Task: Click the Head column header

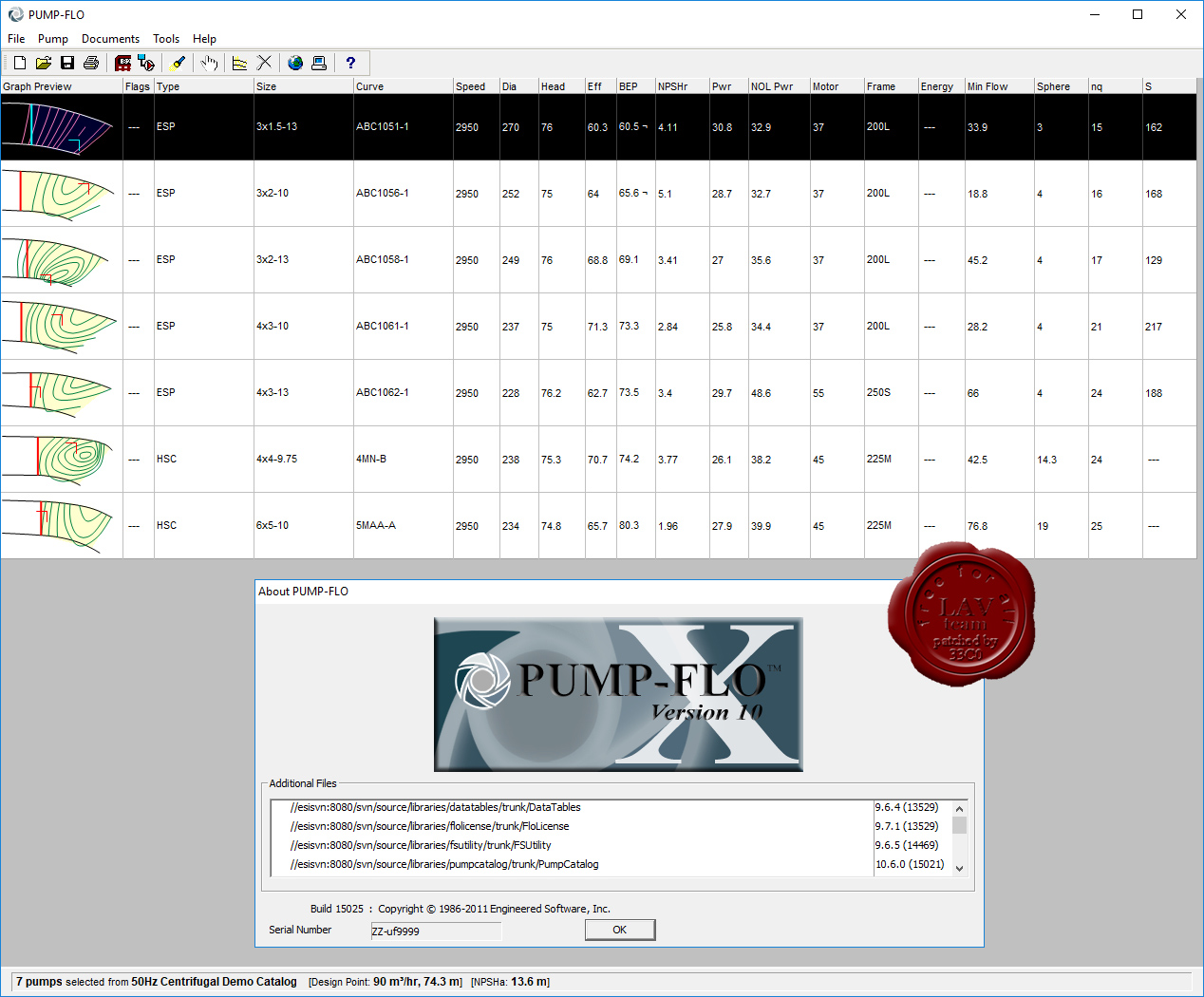Action: [562, 86]
